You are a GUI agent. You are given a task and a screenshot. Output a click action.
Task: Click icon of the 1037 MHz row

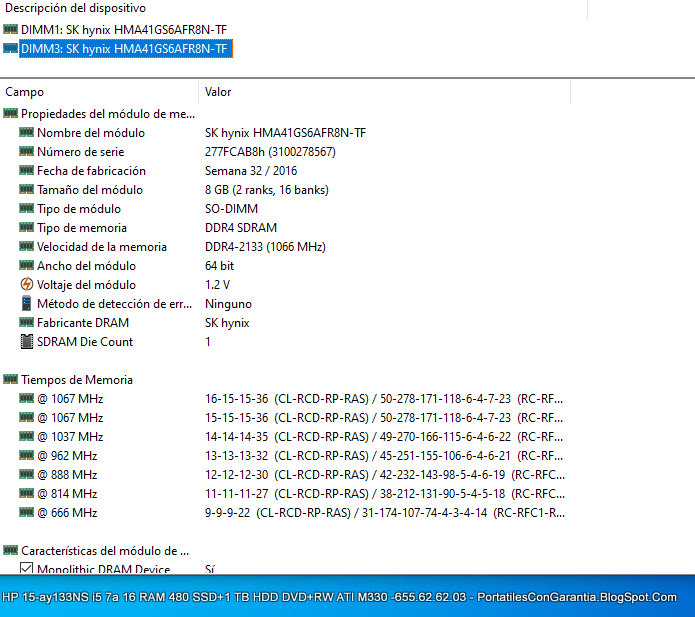(x=27, y=437)
